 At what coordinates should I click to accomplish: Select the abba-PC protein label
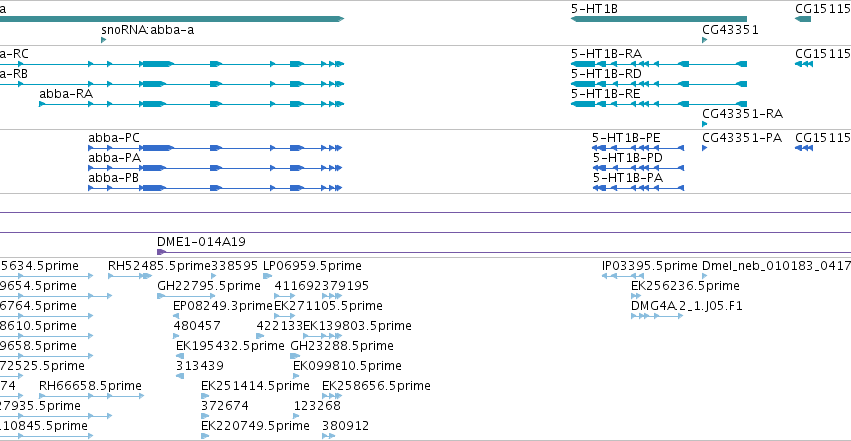click(x=114, y=138)
